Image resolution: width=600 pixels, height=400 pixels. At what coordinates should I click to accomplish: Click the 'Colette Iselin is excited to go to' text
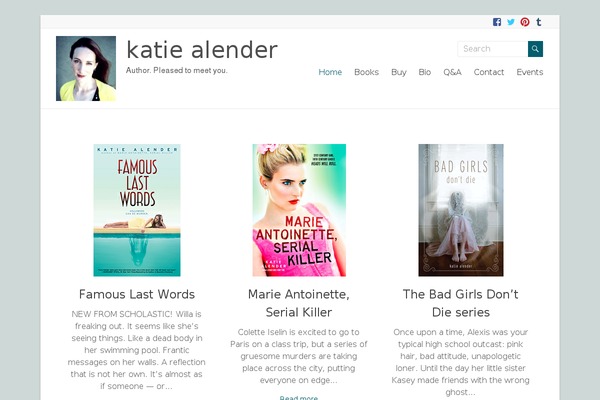298,332
